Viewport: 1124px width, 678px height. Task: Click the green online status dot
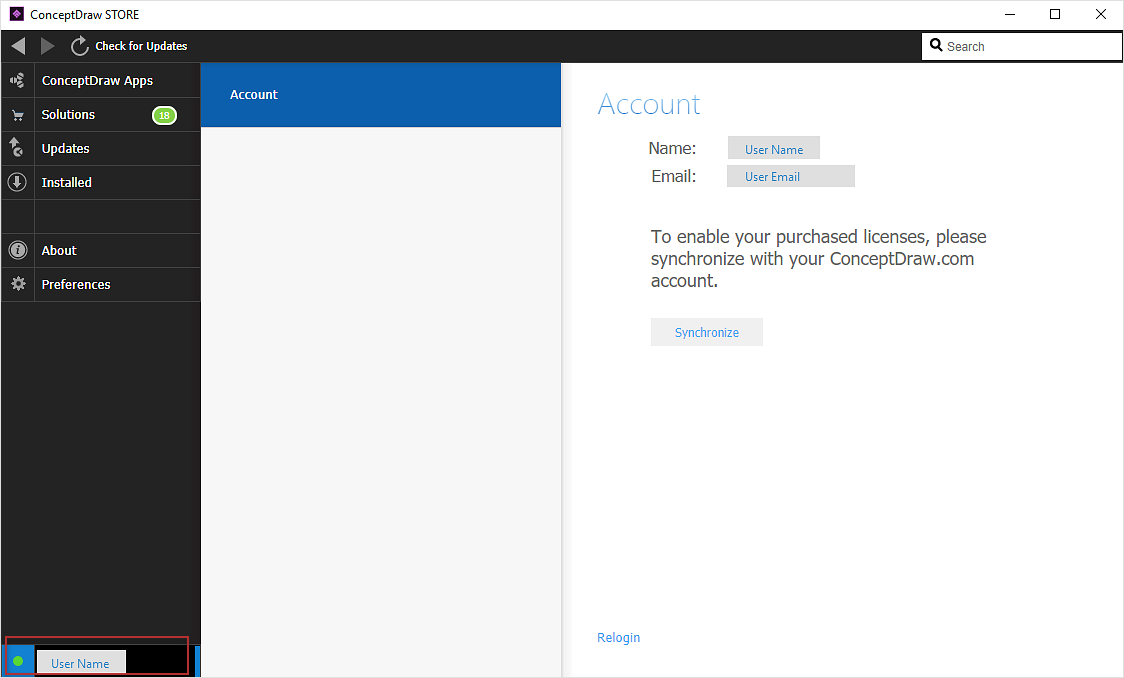click(x=18, y=661)
